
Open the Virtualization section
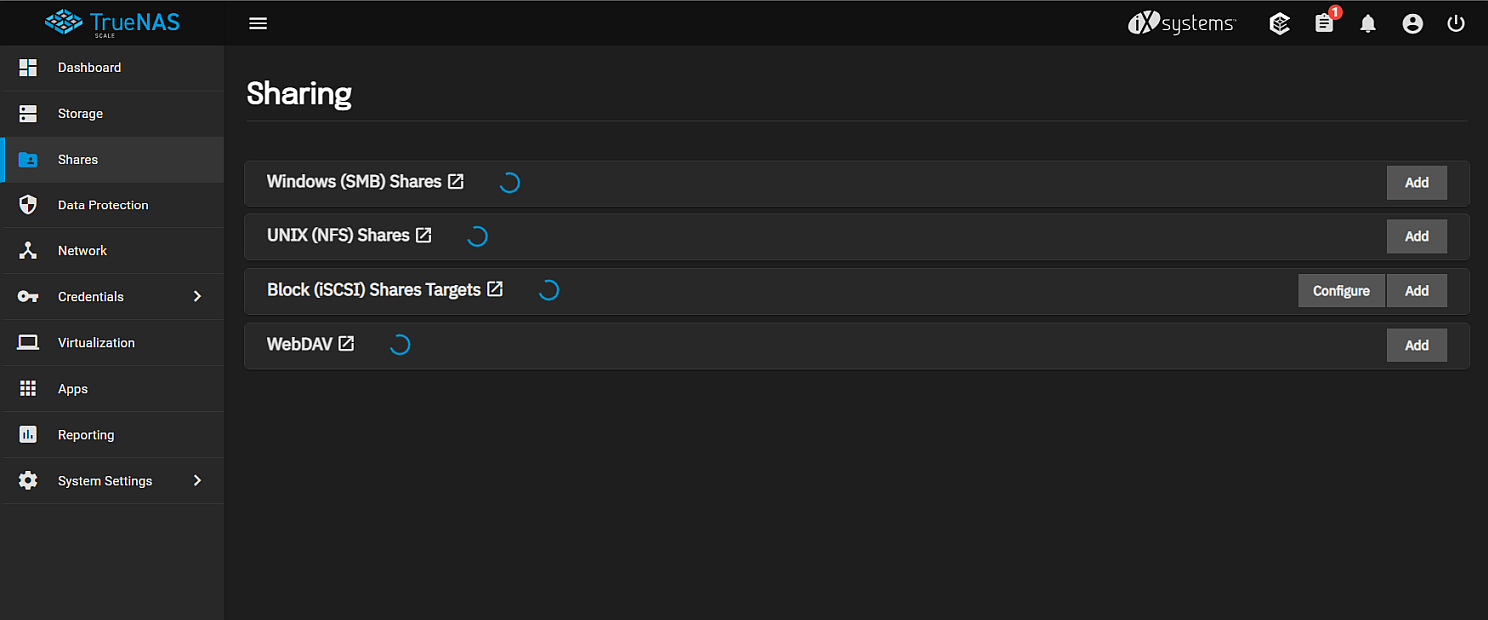96,343
